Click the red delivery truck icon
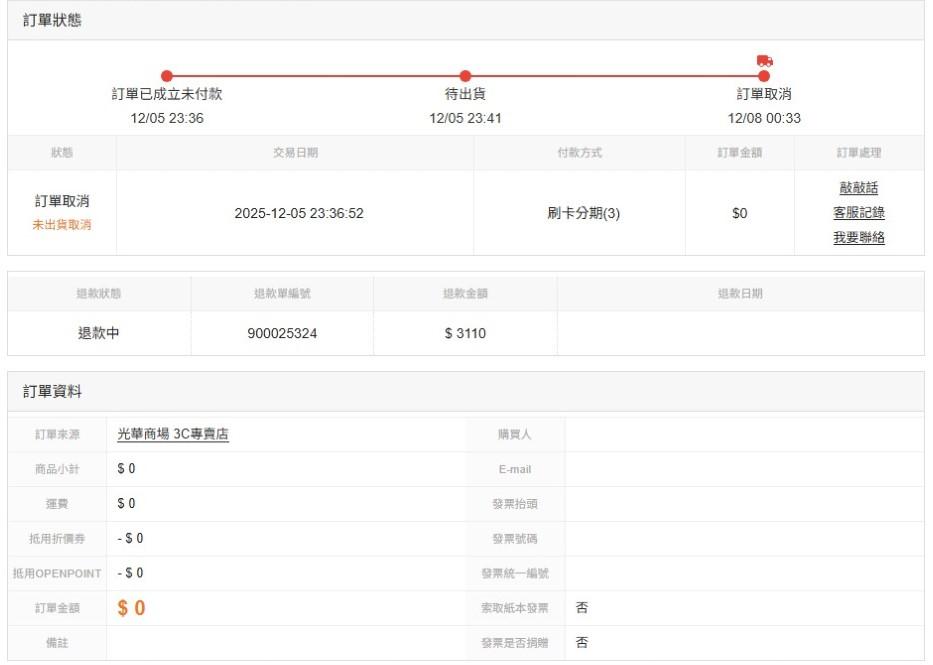The width and height of the screenshot is (933, 665). click(765, 61)
